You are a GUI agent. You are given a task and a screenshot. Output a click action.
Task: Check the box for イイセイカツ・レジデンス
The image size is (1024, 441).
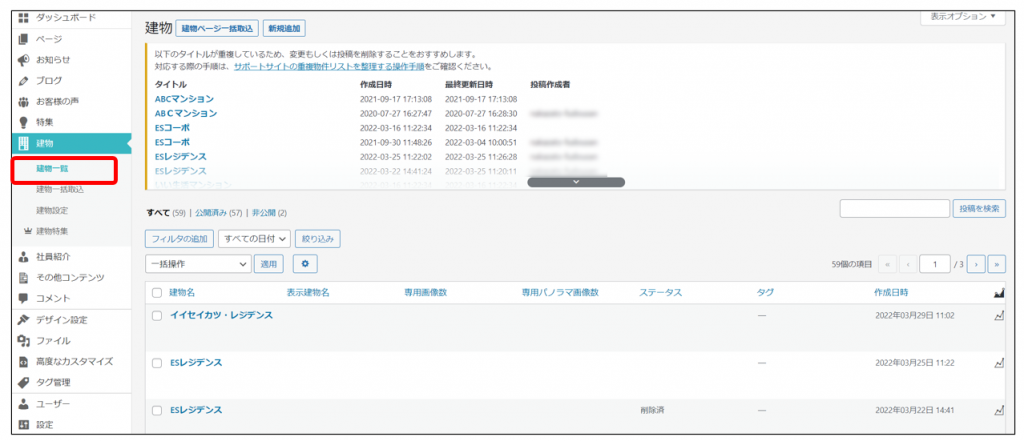(156, 315)
